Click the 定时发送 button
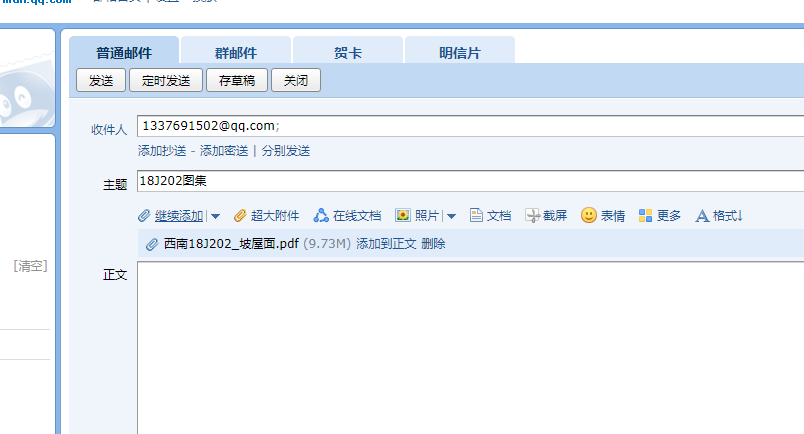Image resolution: width=804 pixels, height=434 pixels. (166, 81)
